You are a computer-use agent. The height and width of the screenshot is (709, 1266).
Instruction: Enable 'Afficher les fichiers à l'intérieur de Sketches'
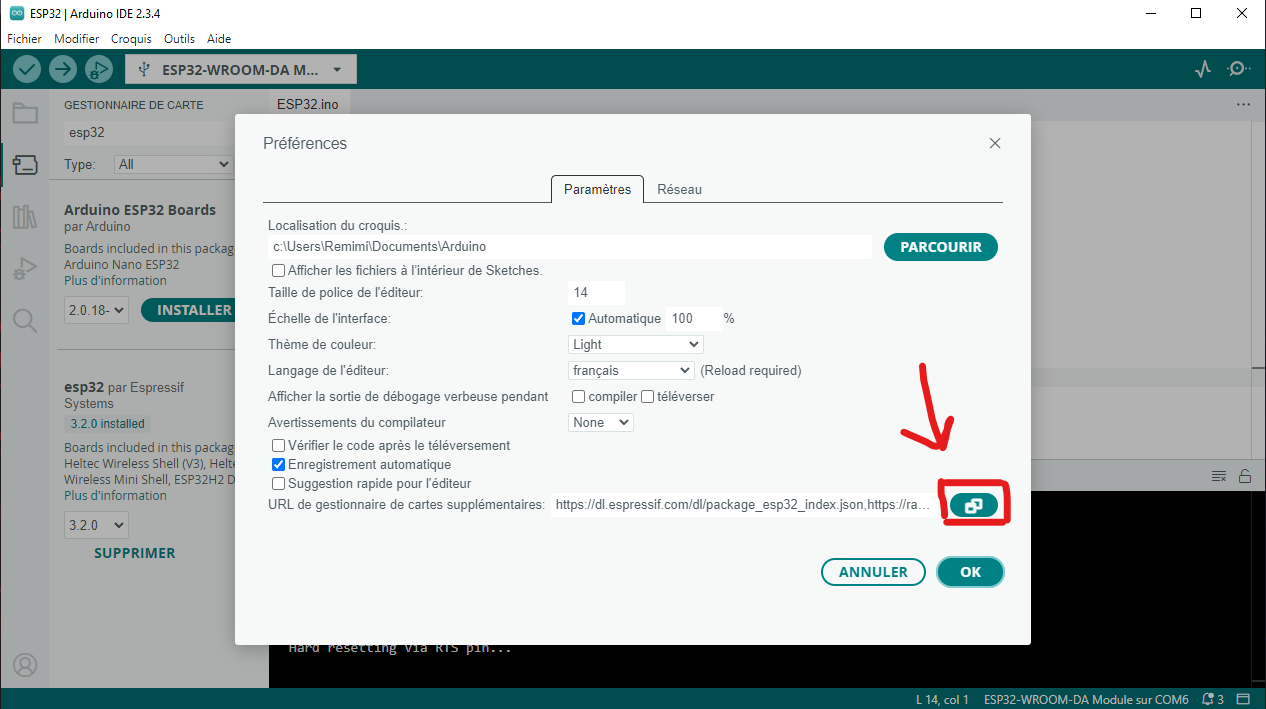pyautogui.click(x=277, y=270)
